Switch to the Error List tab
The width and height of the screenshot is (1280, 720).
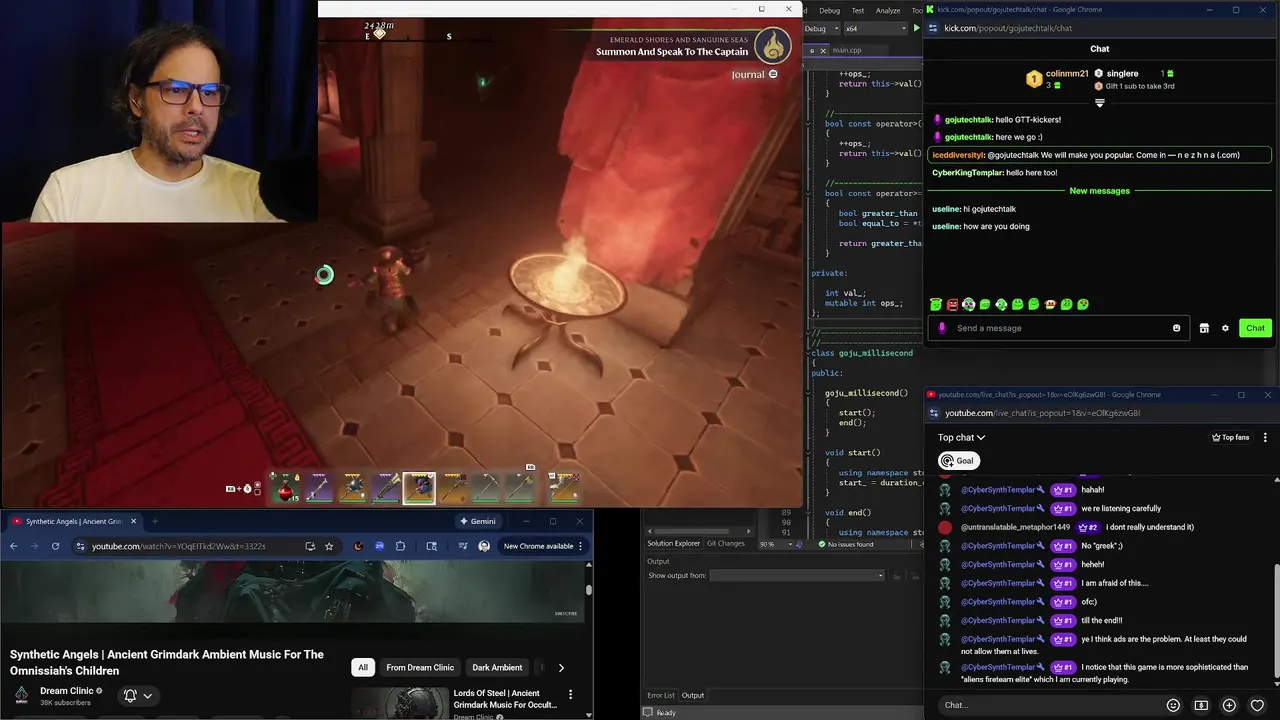(x=661, y=695)
